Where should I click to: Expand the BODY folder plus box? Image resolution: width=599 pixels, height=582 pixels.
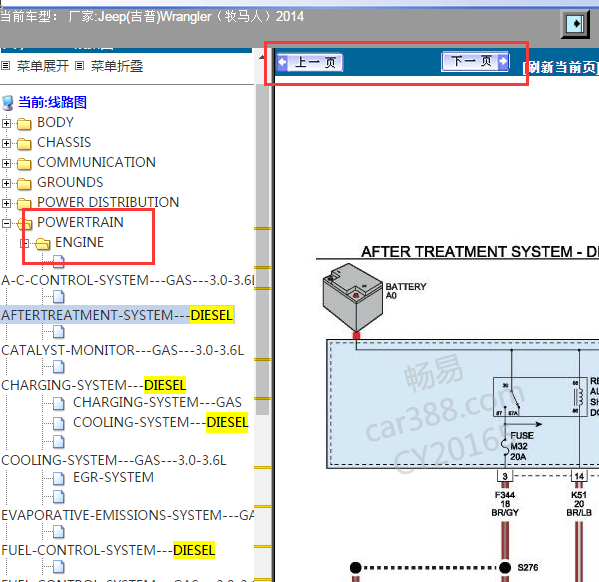pyautogui.click(x=6, y=123)
